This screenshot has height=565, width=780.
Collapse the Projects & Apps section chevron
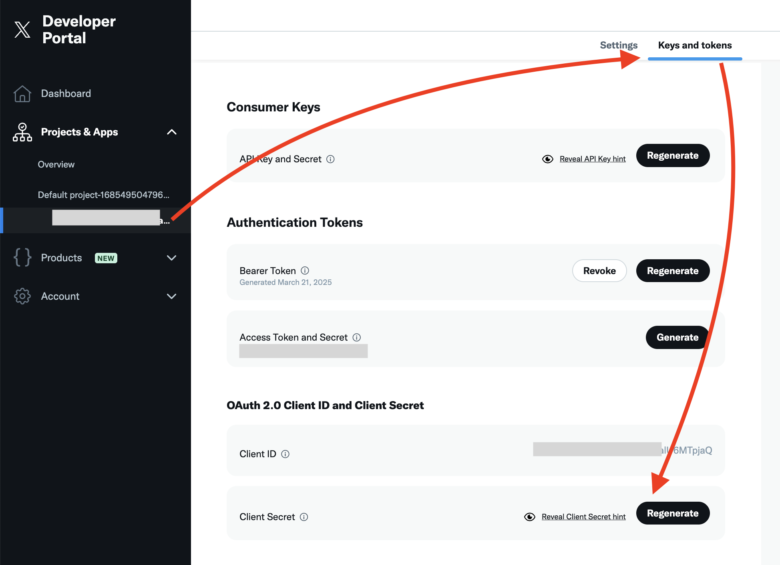pyautogui.click(x=172, y=132)
